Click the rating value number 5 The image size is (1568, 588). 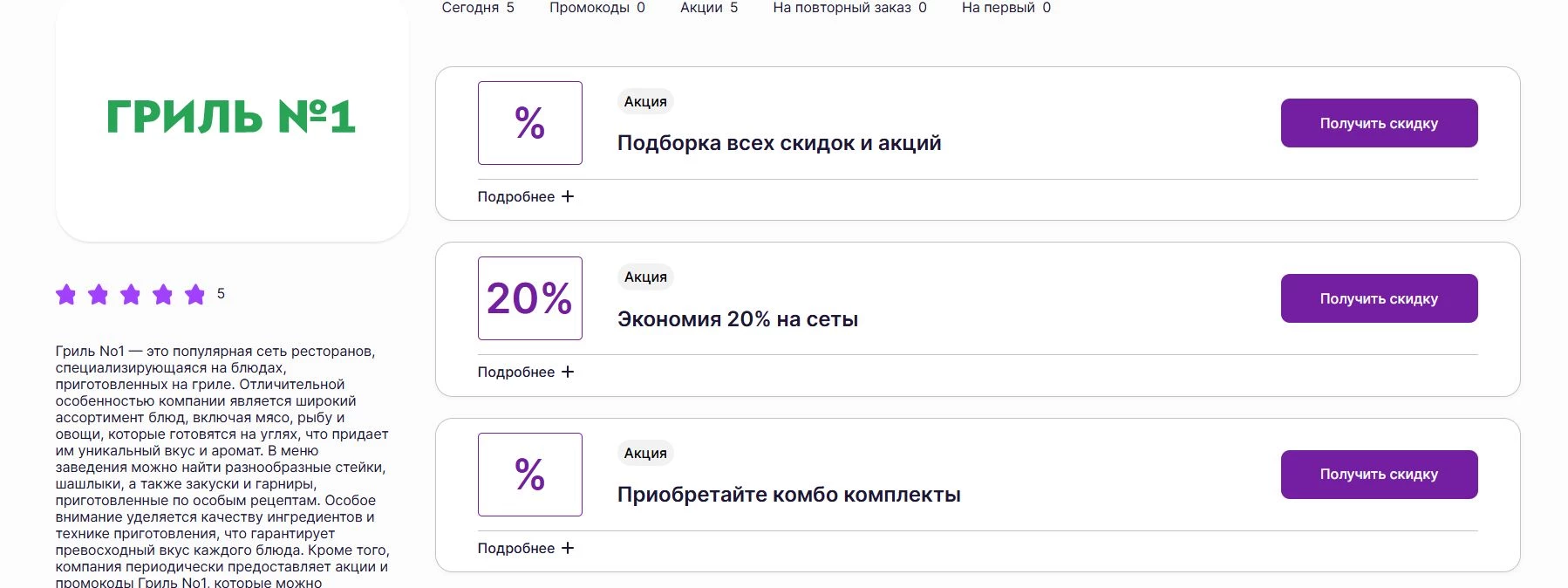221,295
